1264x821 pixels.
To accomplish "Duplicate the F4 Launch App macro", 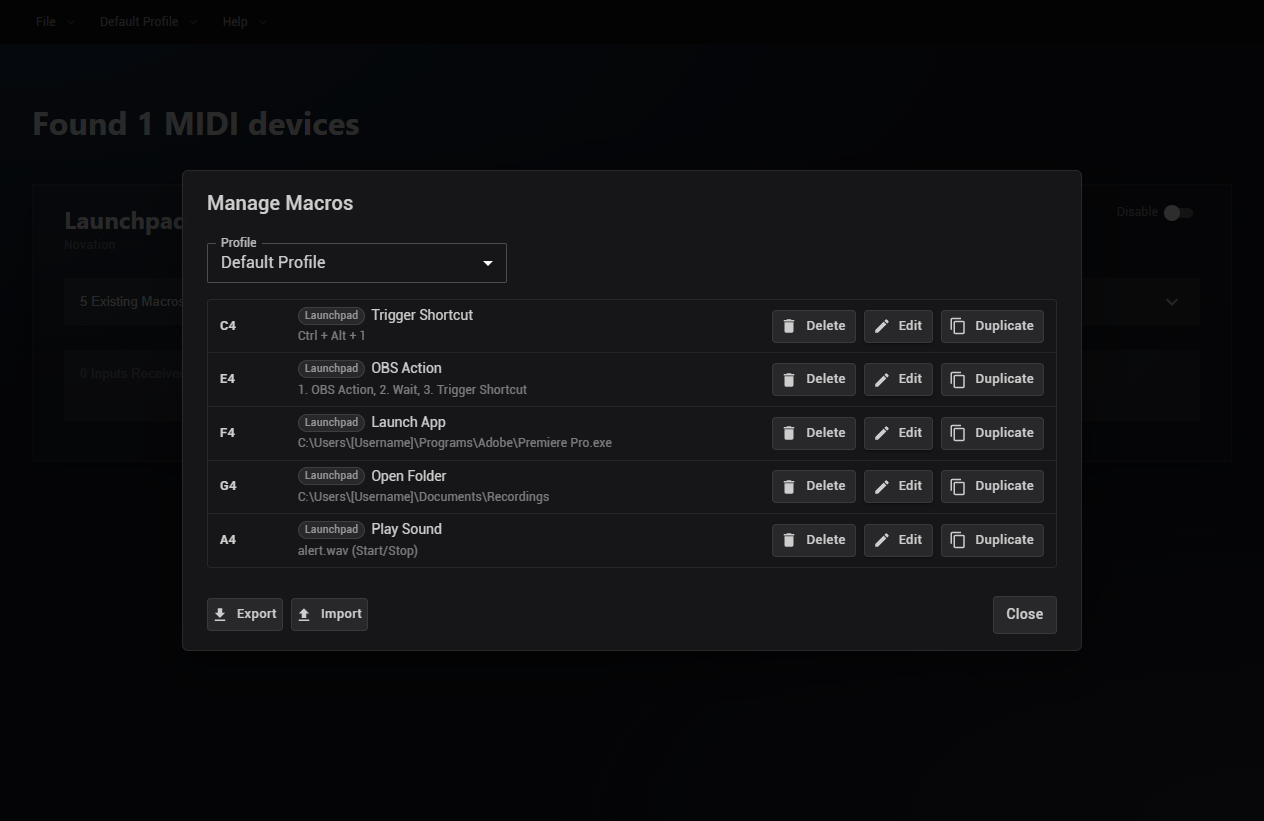I will (992, 433).
